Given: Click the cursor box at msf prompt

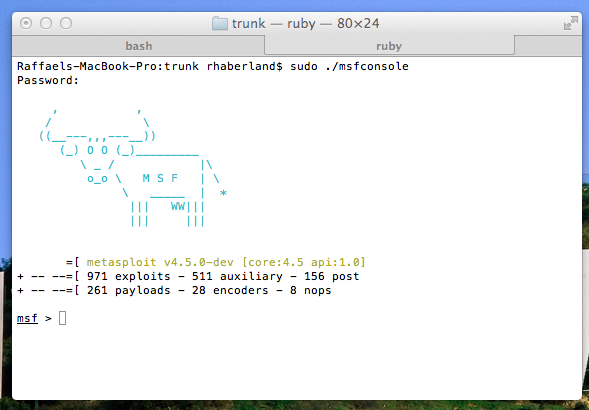Looking at the screenshot, I should pyautogui.click(x=63, y=318).
